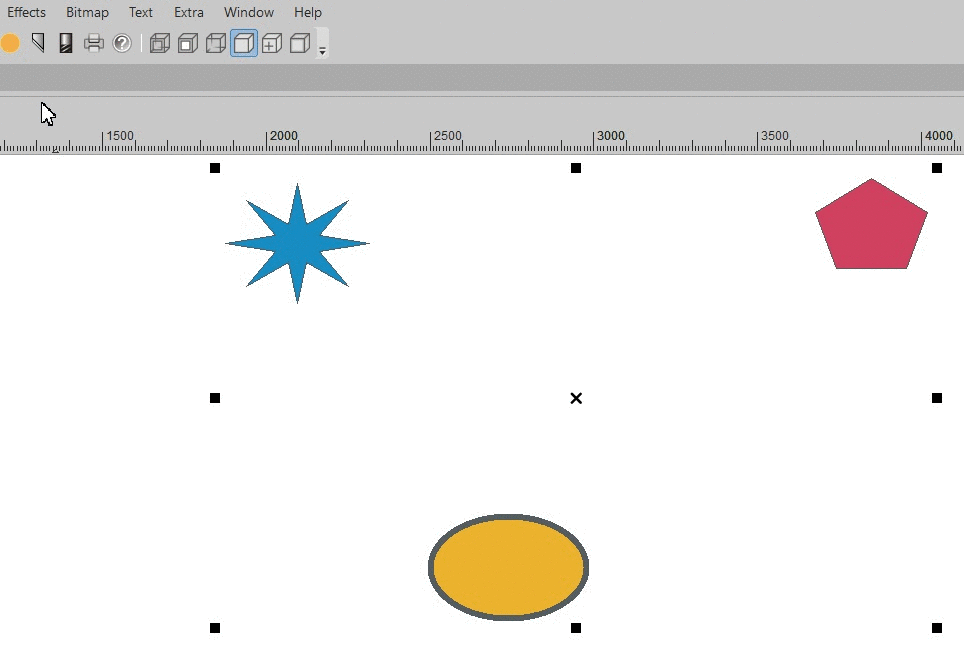Click the orange circle toolbar icon
Screen dimensions: 964x650
[10, 43]
